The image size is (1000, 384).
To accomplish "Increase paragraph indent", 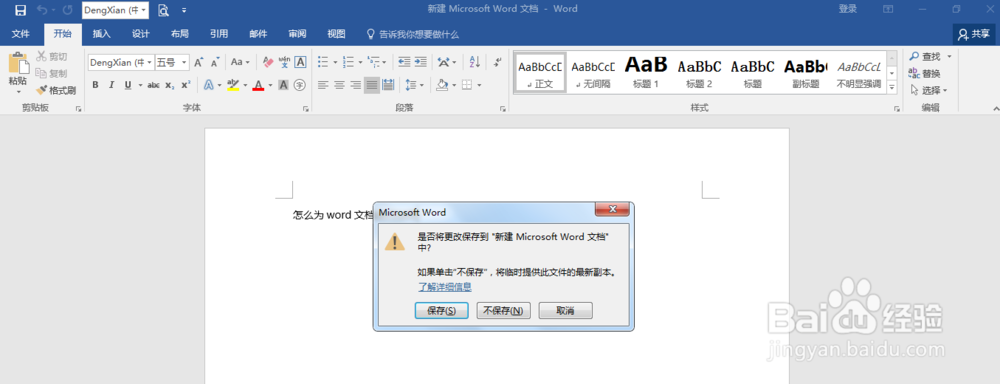I will (x=420, y=63).
